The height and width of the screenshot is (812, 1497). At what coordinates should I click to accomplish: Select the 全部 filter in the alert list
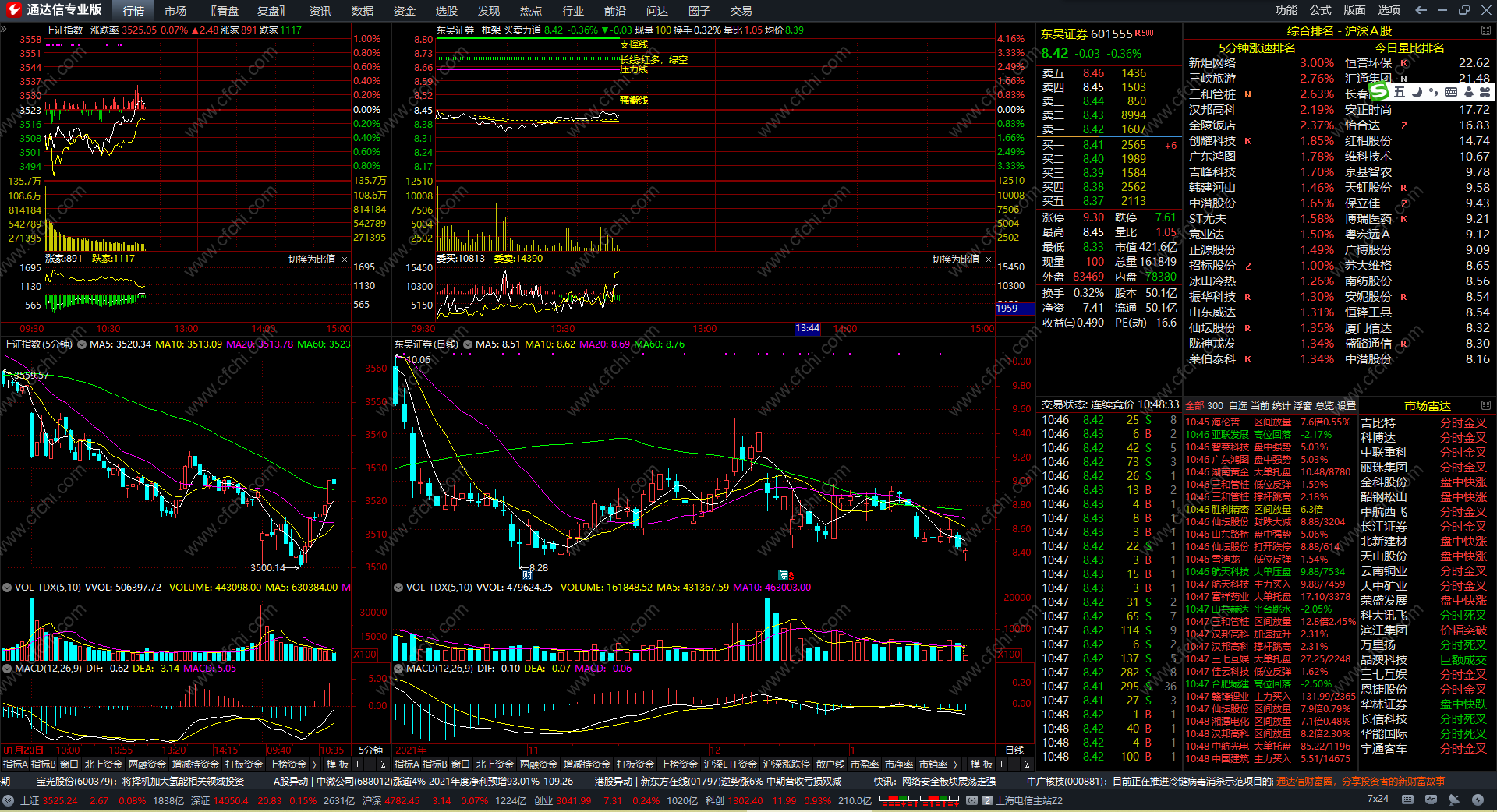pyautogui.click(x=1194, y=406)
